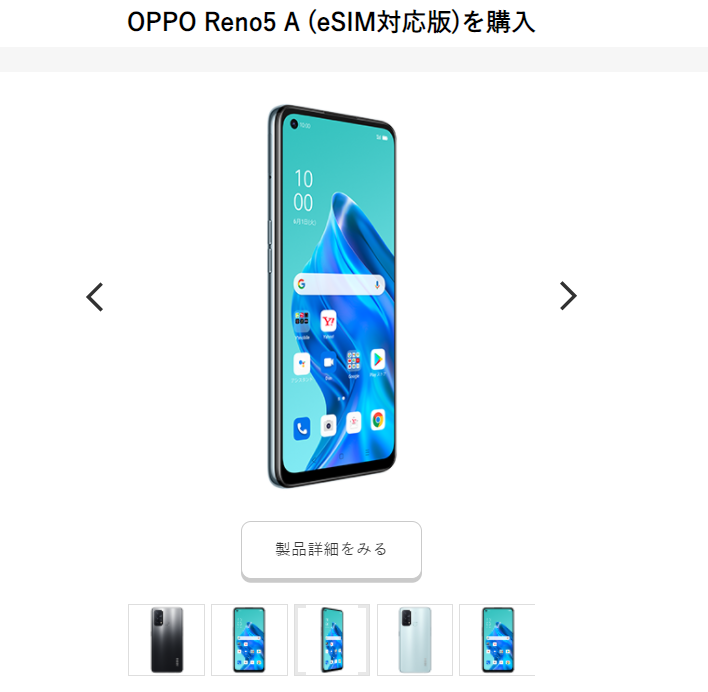Click the Yahoo! app icon on phone

click(329, 322)
